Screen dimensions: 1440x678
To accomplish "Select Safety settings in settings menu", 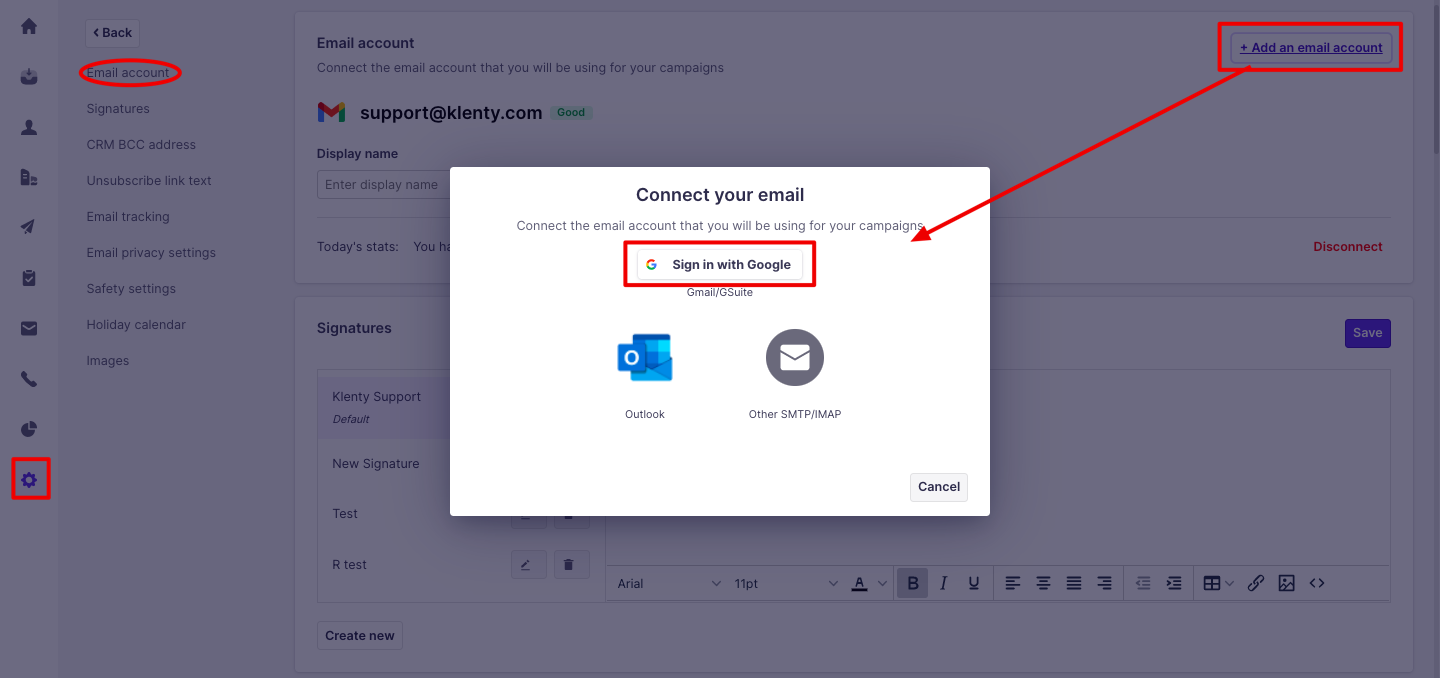I will pos(131,289).
